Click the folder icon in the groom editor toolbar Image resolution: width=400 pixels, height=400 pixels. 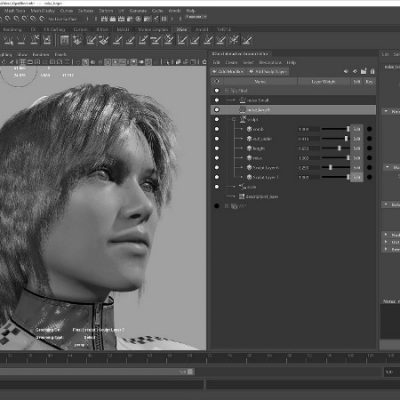(x=364, y=71)
